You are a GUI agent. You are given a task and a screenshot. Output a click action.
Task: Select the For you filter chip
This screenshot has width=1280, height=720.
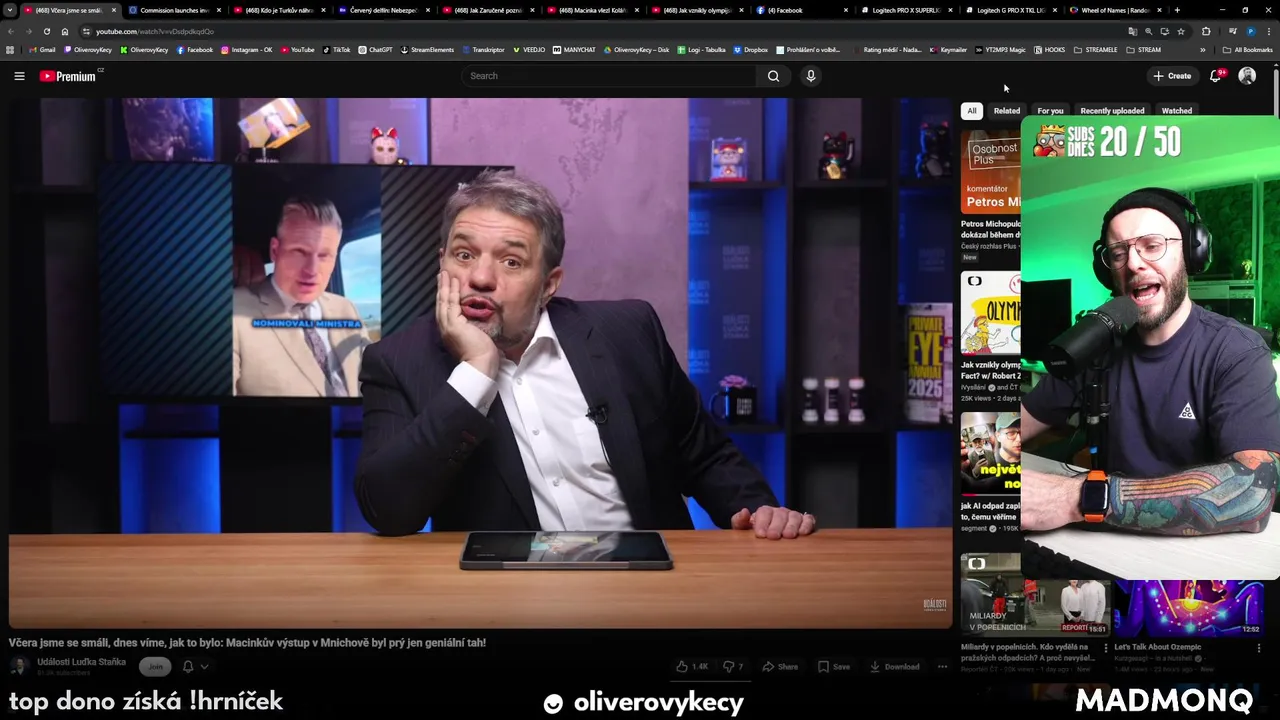[1050, 111]
